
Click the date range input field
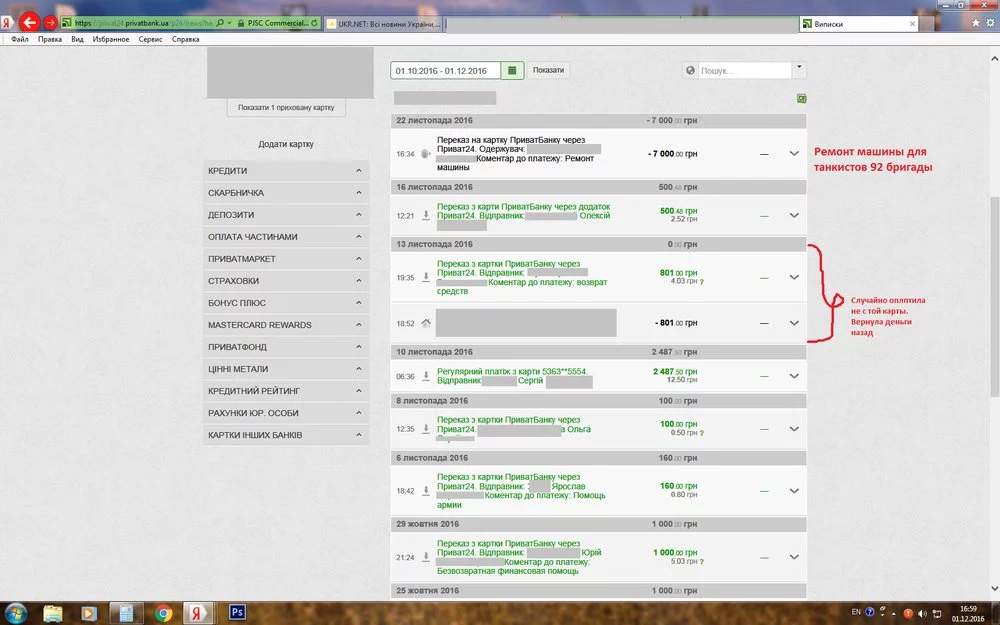pyautogui.click(x=446, y=70)
